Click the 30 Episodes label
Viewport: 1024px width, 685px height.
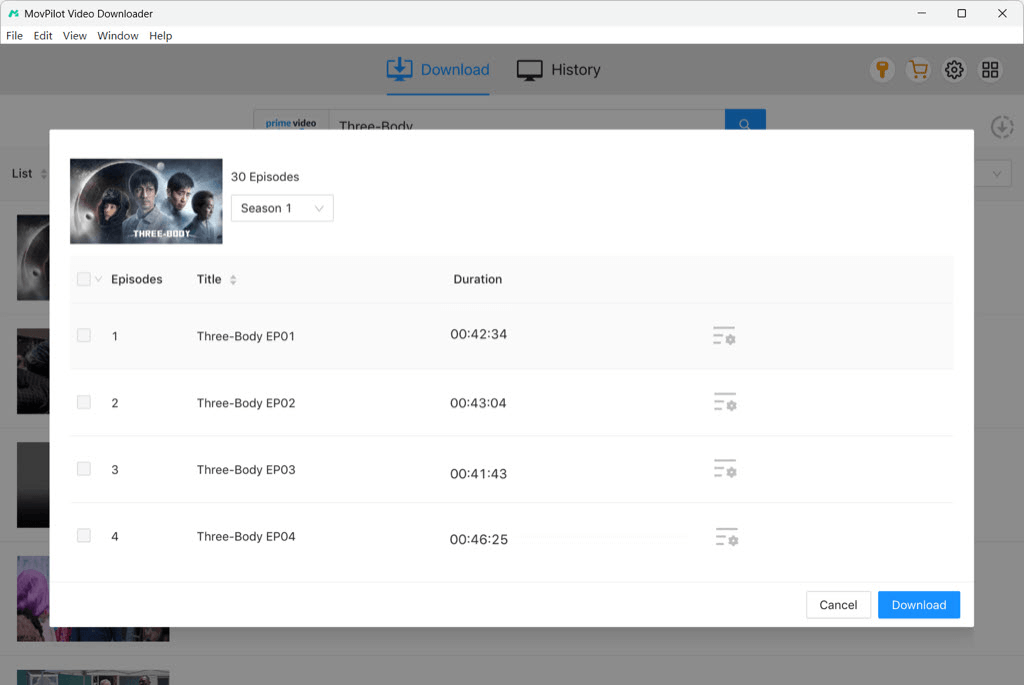click(x=265, y=177)
